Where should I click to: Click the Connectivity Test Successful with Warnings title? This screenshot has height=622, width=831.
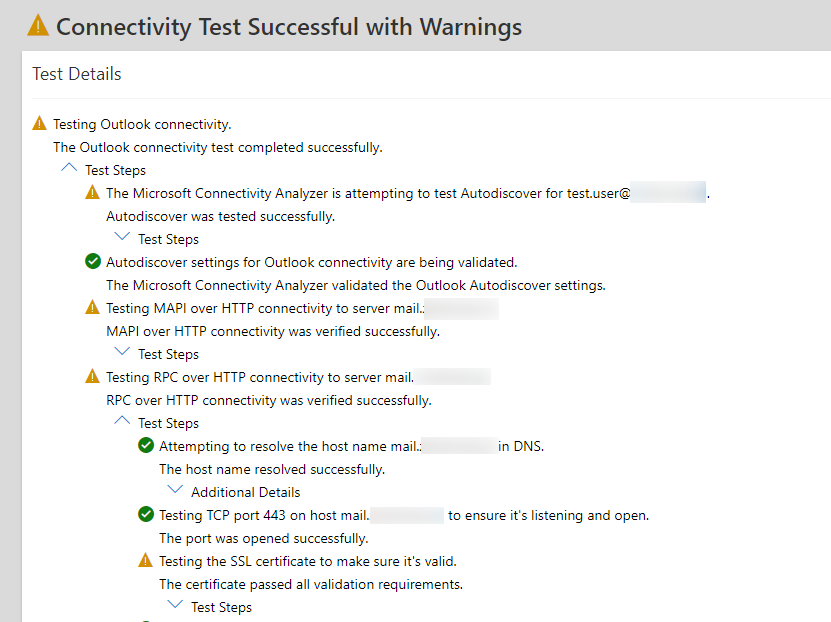[x=289, y=27]
